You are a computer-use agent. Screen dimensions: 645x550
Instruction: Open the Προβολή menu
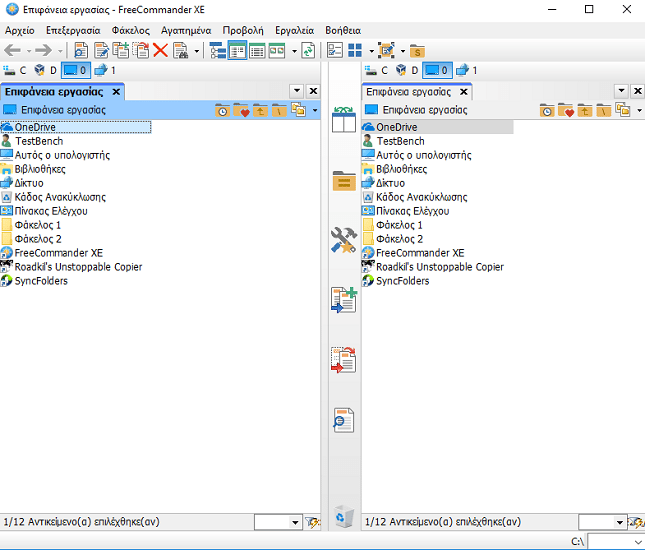pyautogui.click(x=243, y=30)
